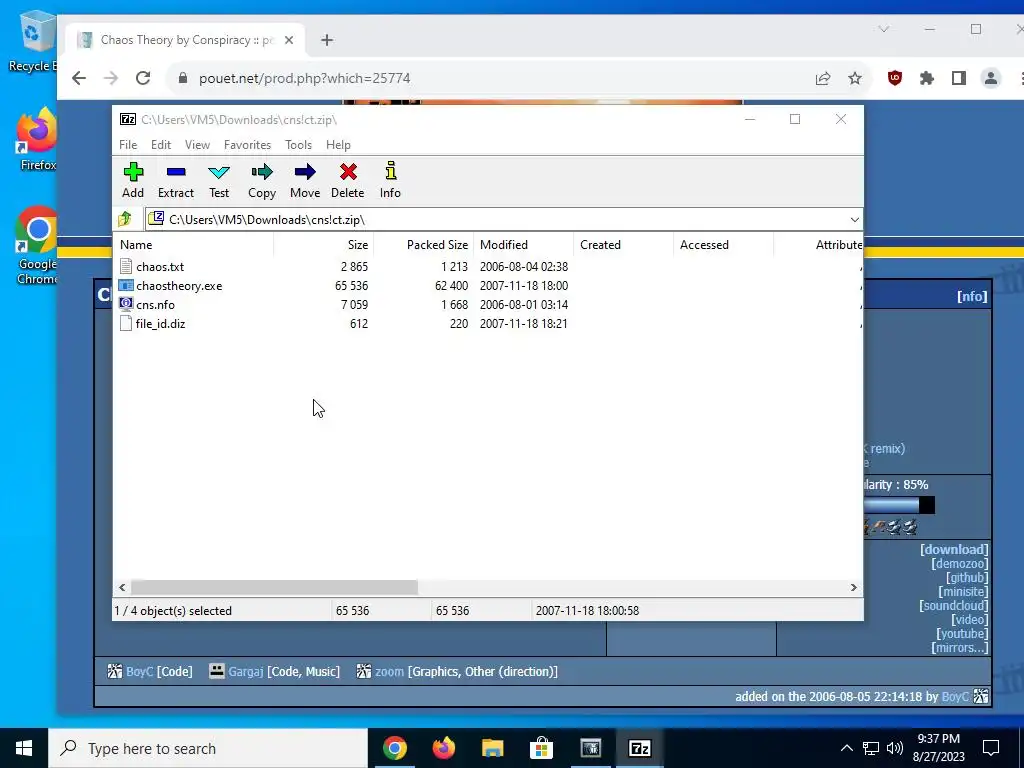Bookmark this page with the star icon
The image size is (1024, 768).
(x=855, y=78)
